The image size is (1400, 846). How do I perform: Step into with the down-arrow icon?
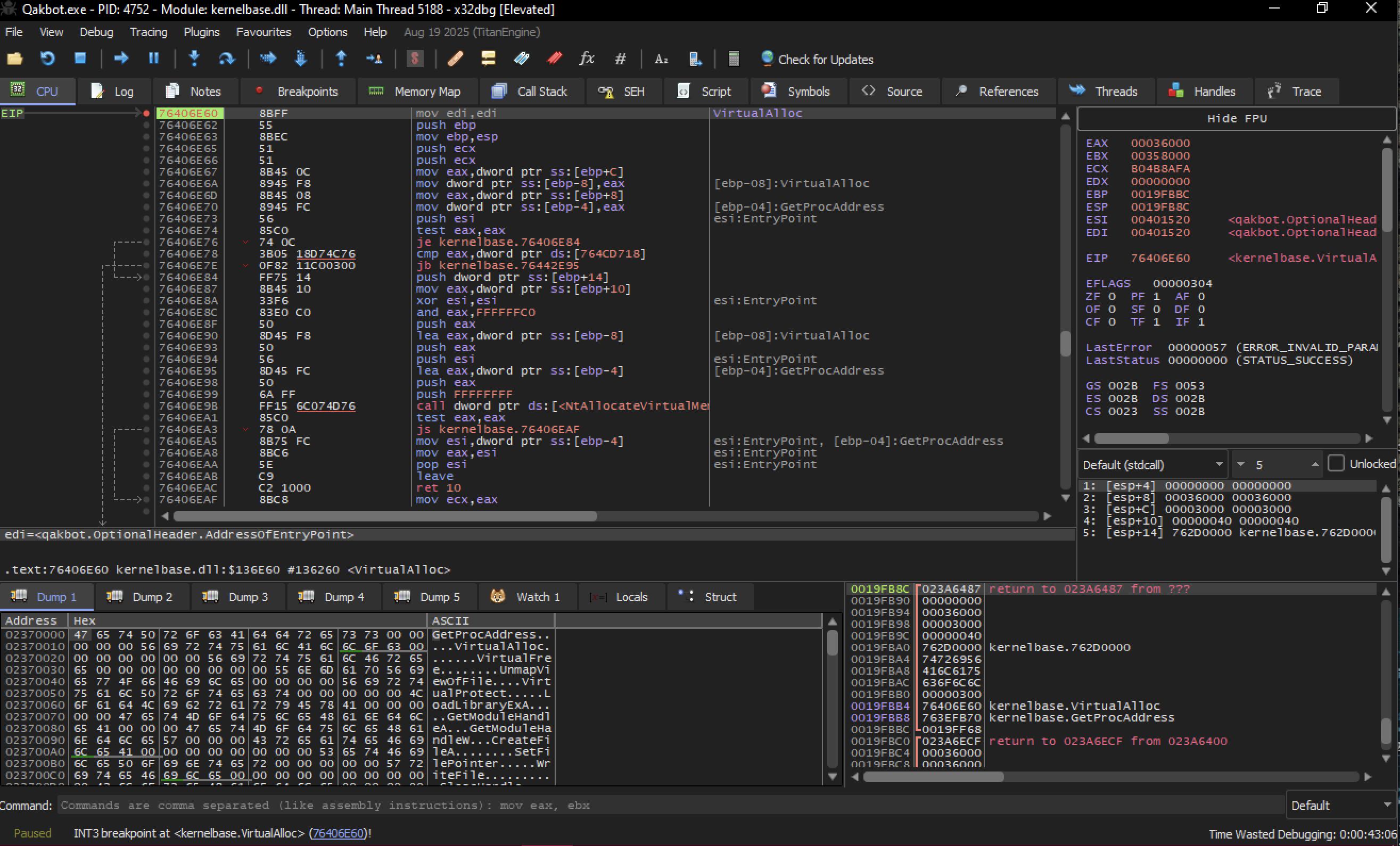click(x=194, y=59)
